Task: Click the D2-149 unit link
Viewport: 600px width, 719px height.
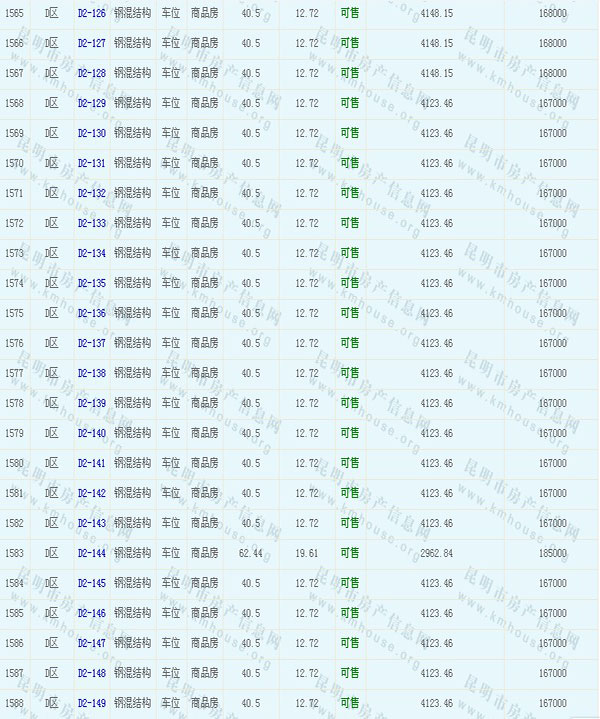Action: coord(91,704)
